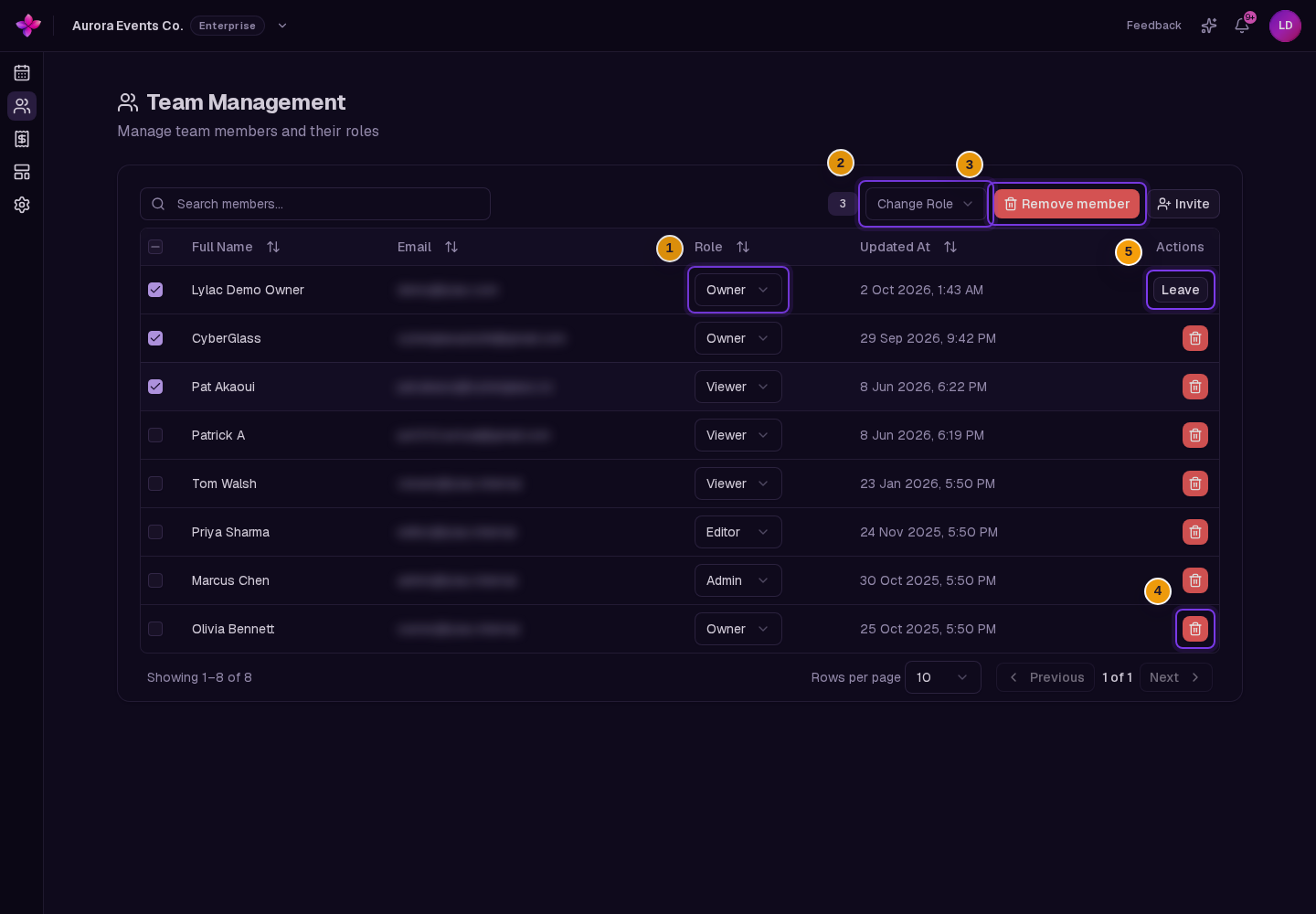Open the billing receipt sidebar icon

click(22, 139)
